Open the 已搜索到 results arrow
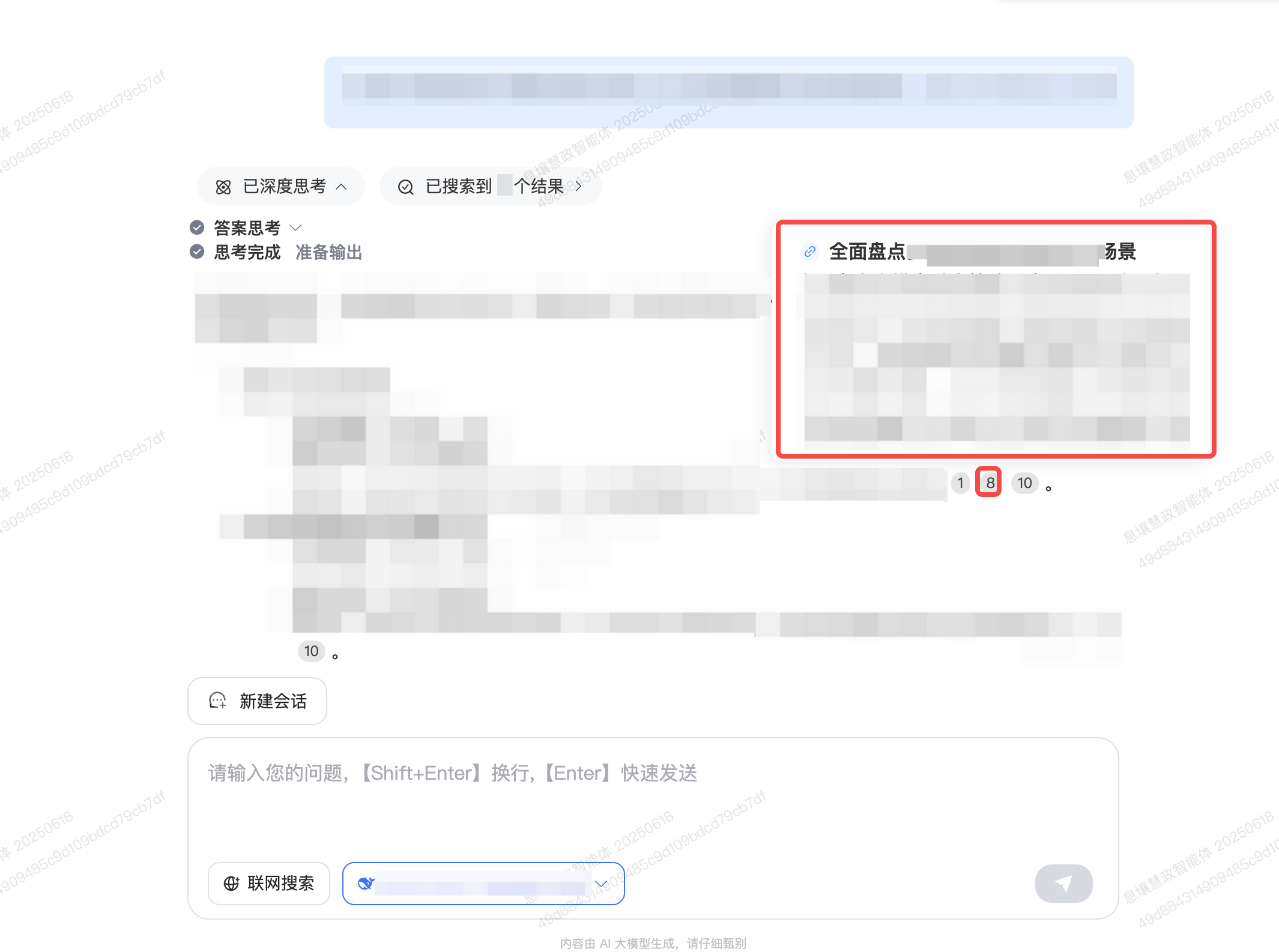This screenshot has width=1279, height=952. point(579,187)
